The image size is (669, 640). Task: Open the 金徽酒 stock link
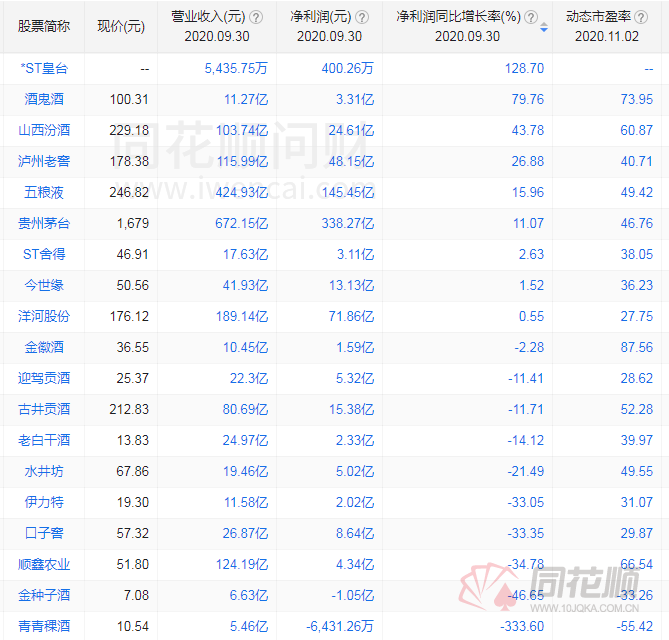click(x=44, y=347)
